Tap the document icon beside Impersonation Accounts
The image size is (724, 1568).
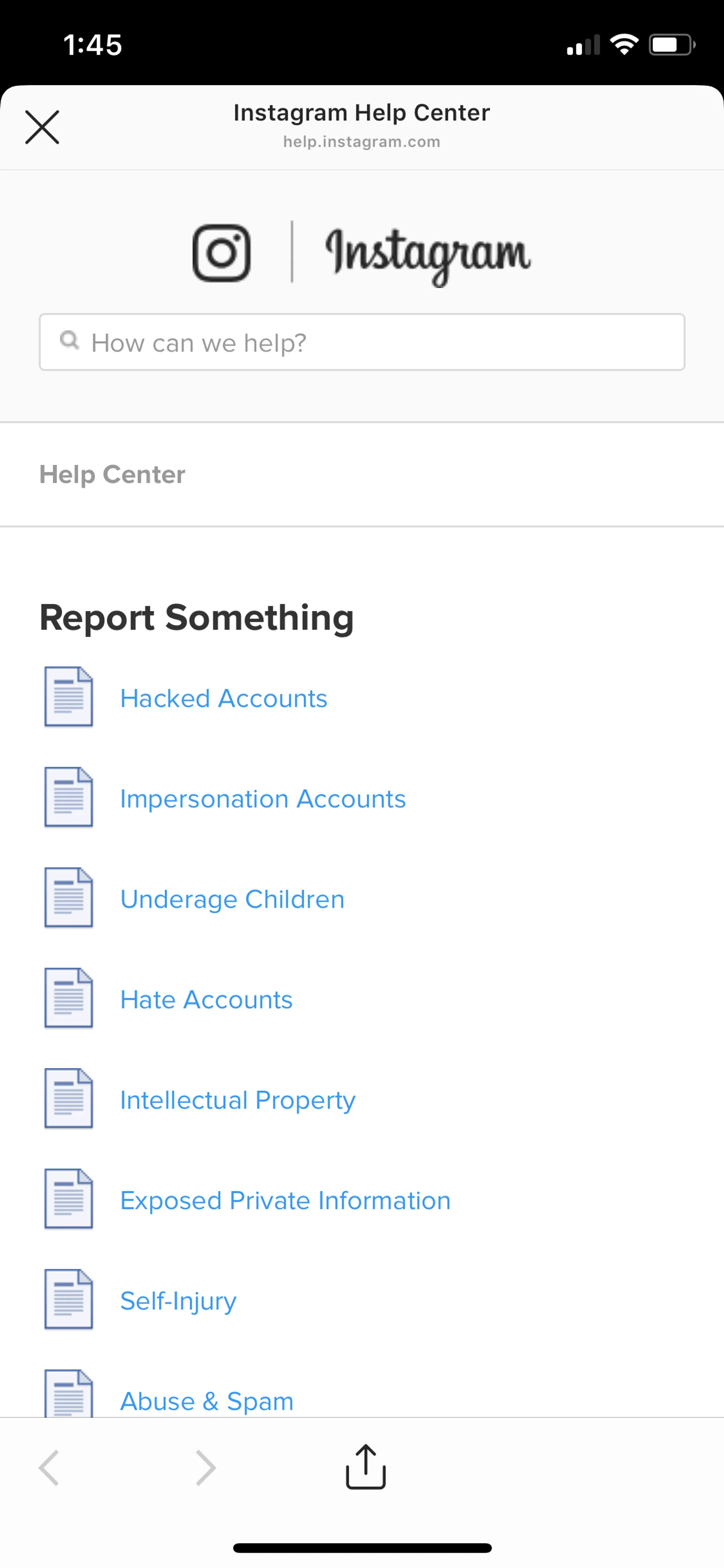click(69, 797)
